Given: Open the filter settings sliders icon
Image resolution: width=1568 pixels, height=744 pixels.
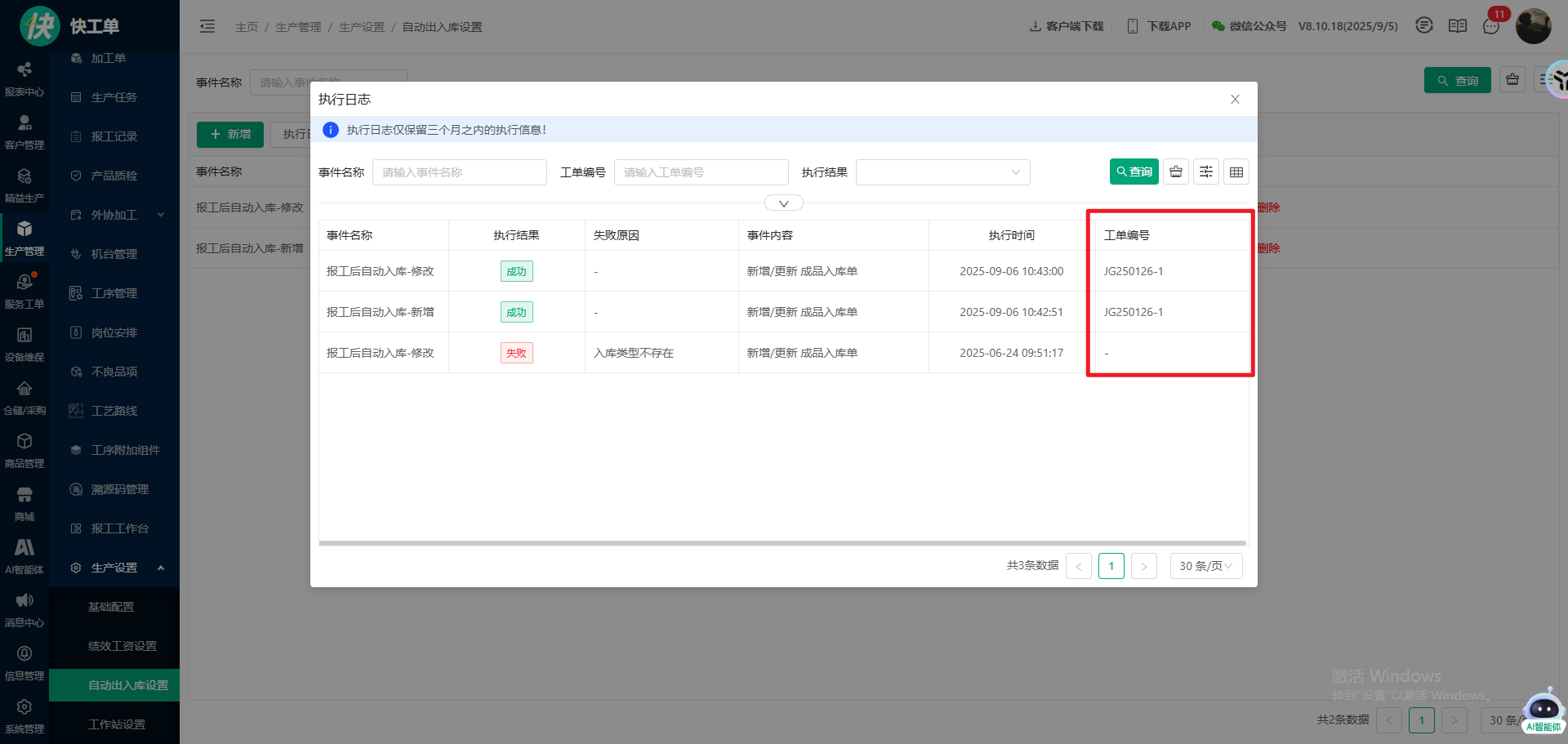Looking at the screenshot, I should click(x=1205, y=172).
